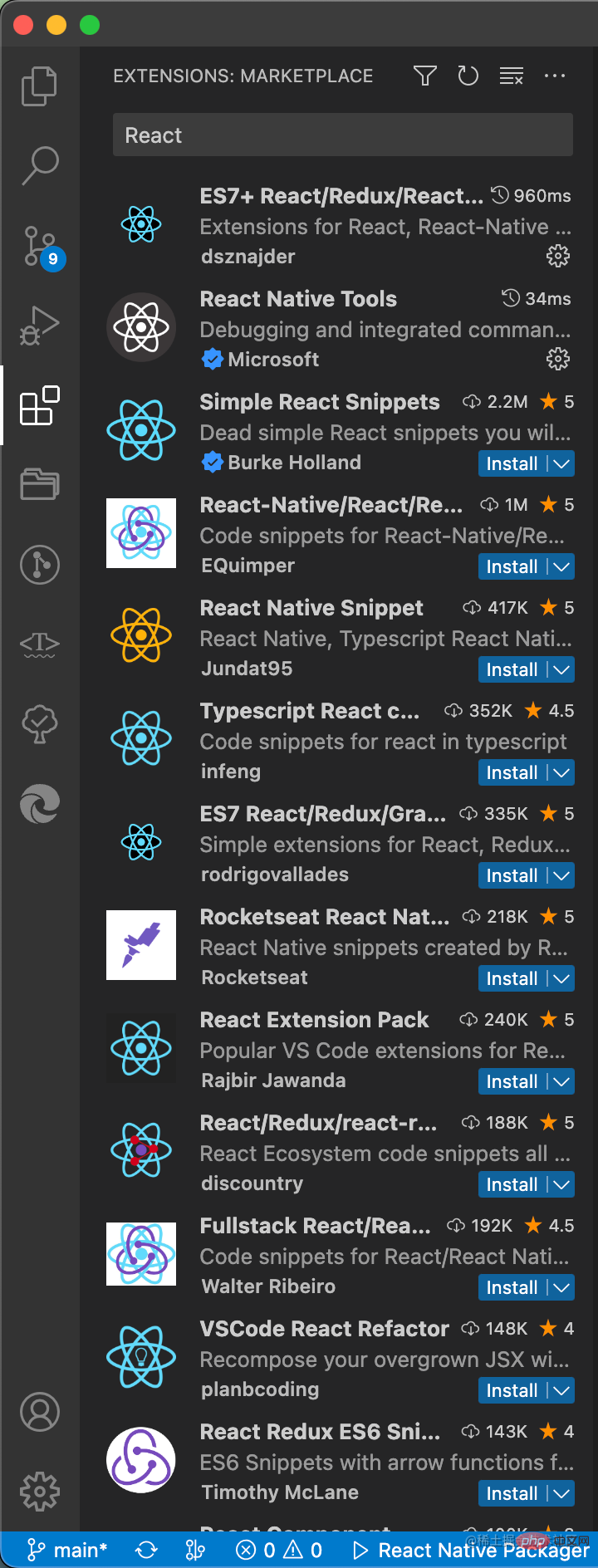
Task: Click the extensions search field containing React
Action: point(342,135)
